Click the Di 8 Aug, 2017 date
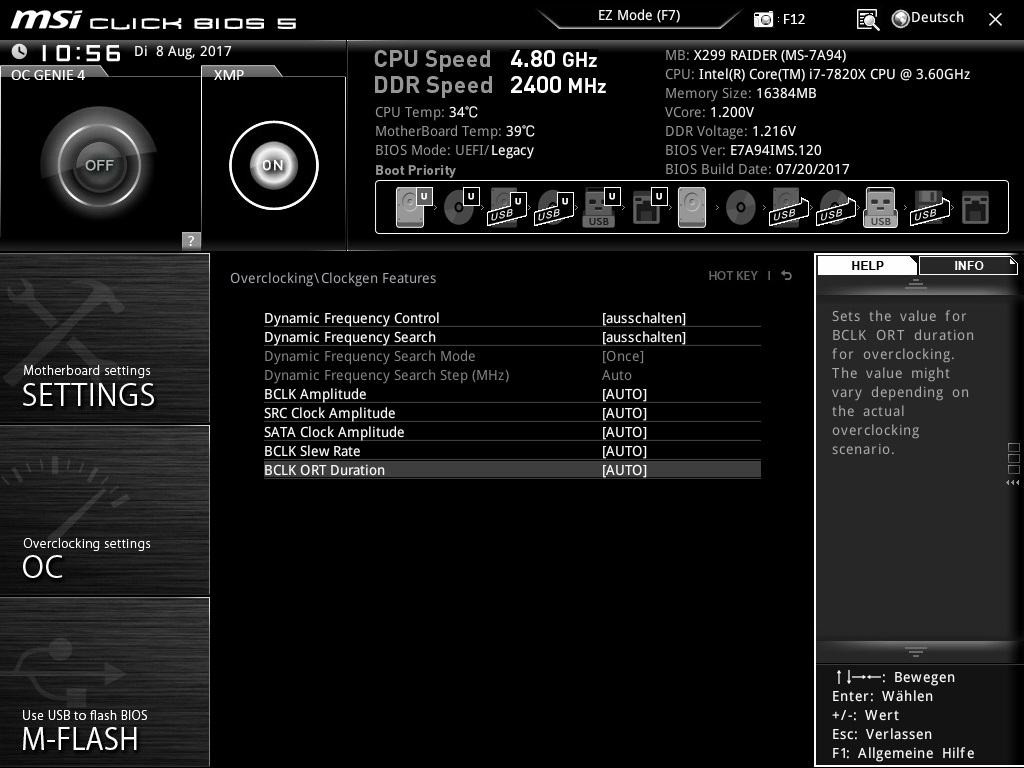 click(183, 51)
